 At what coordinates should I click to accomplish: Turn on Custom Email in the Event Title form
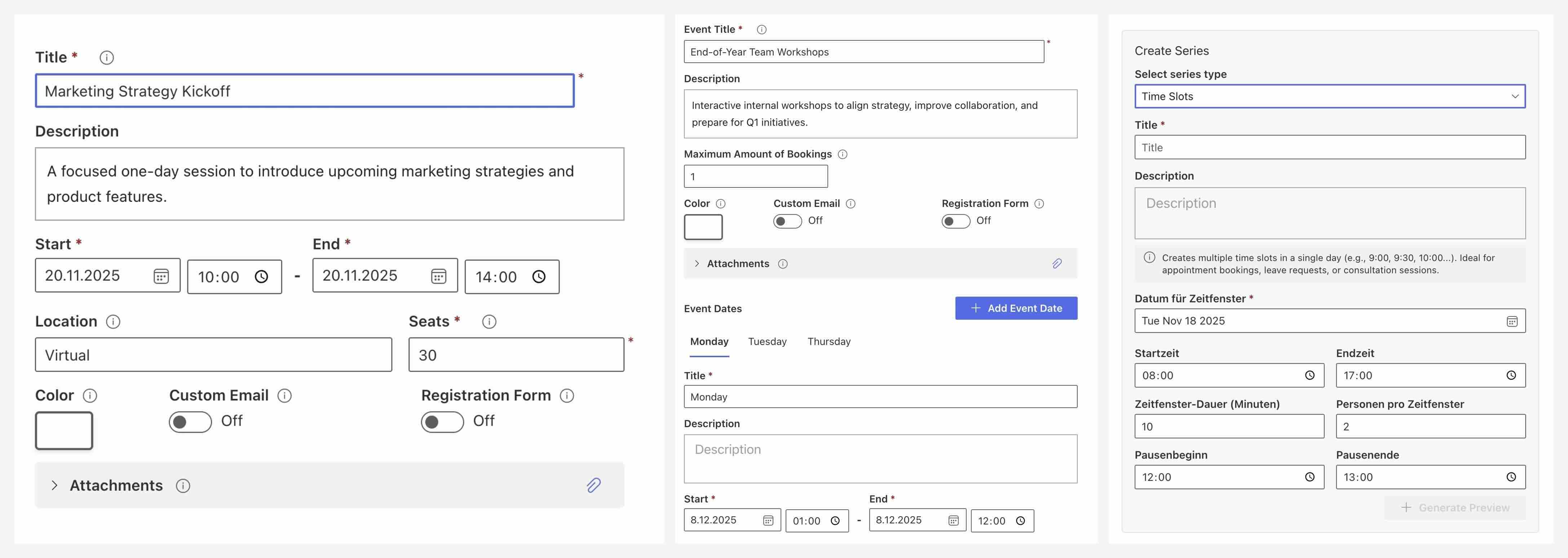pos(787,221)
